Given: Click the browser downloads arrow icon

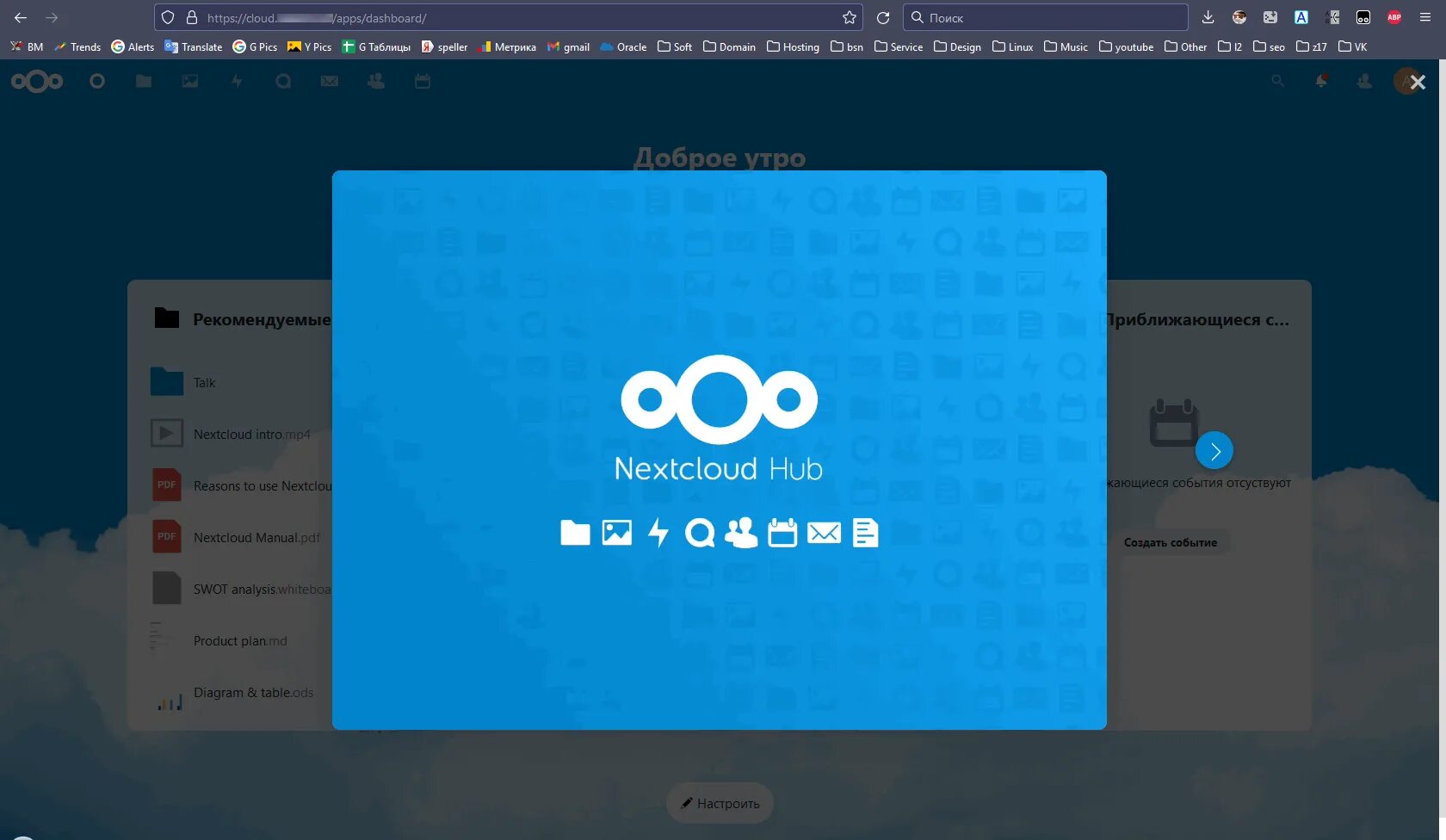Looking at the screenshot, I should (x=1208, y=17).
